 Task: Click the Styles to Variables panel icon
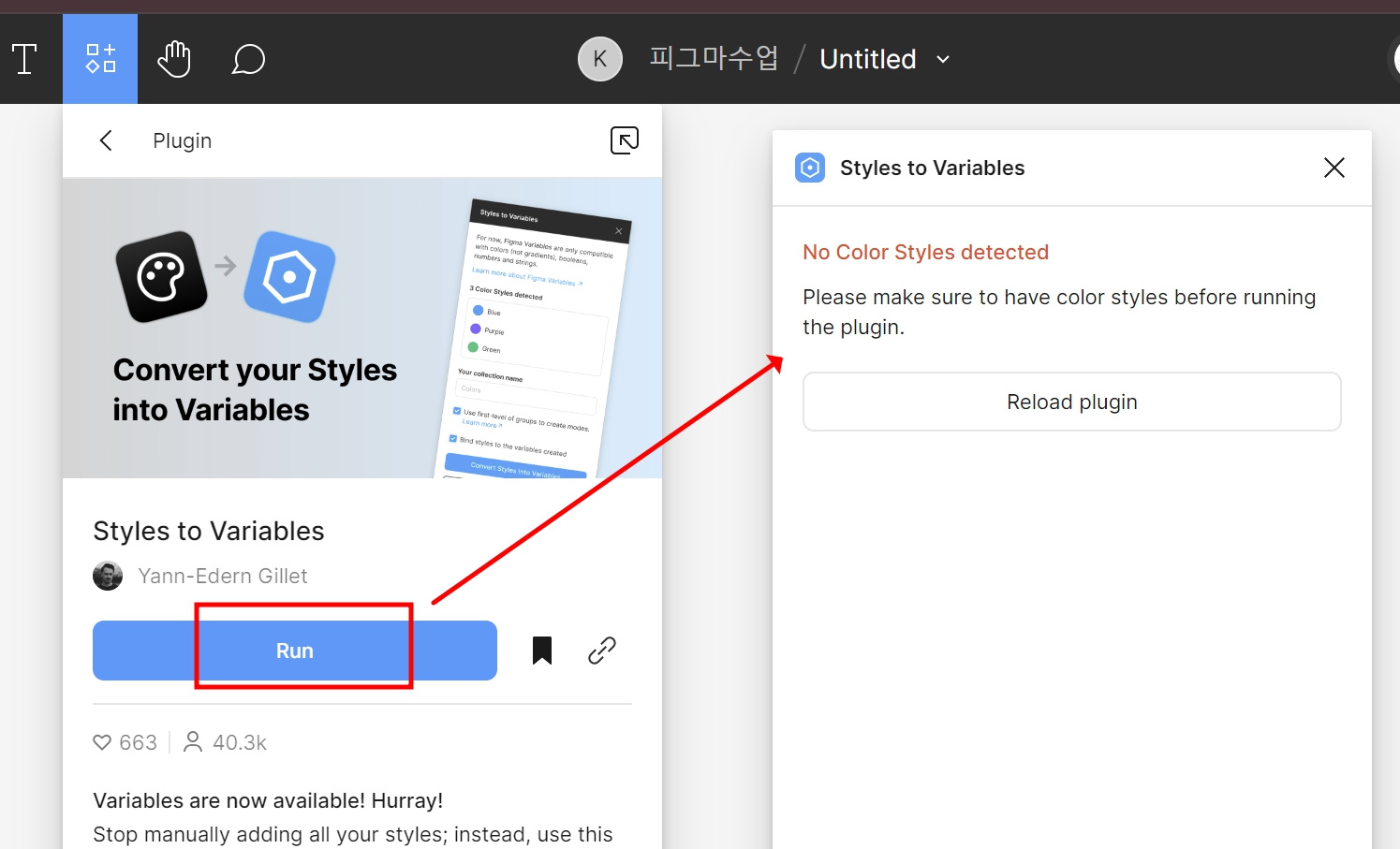(810, 168)
